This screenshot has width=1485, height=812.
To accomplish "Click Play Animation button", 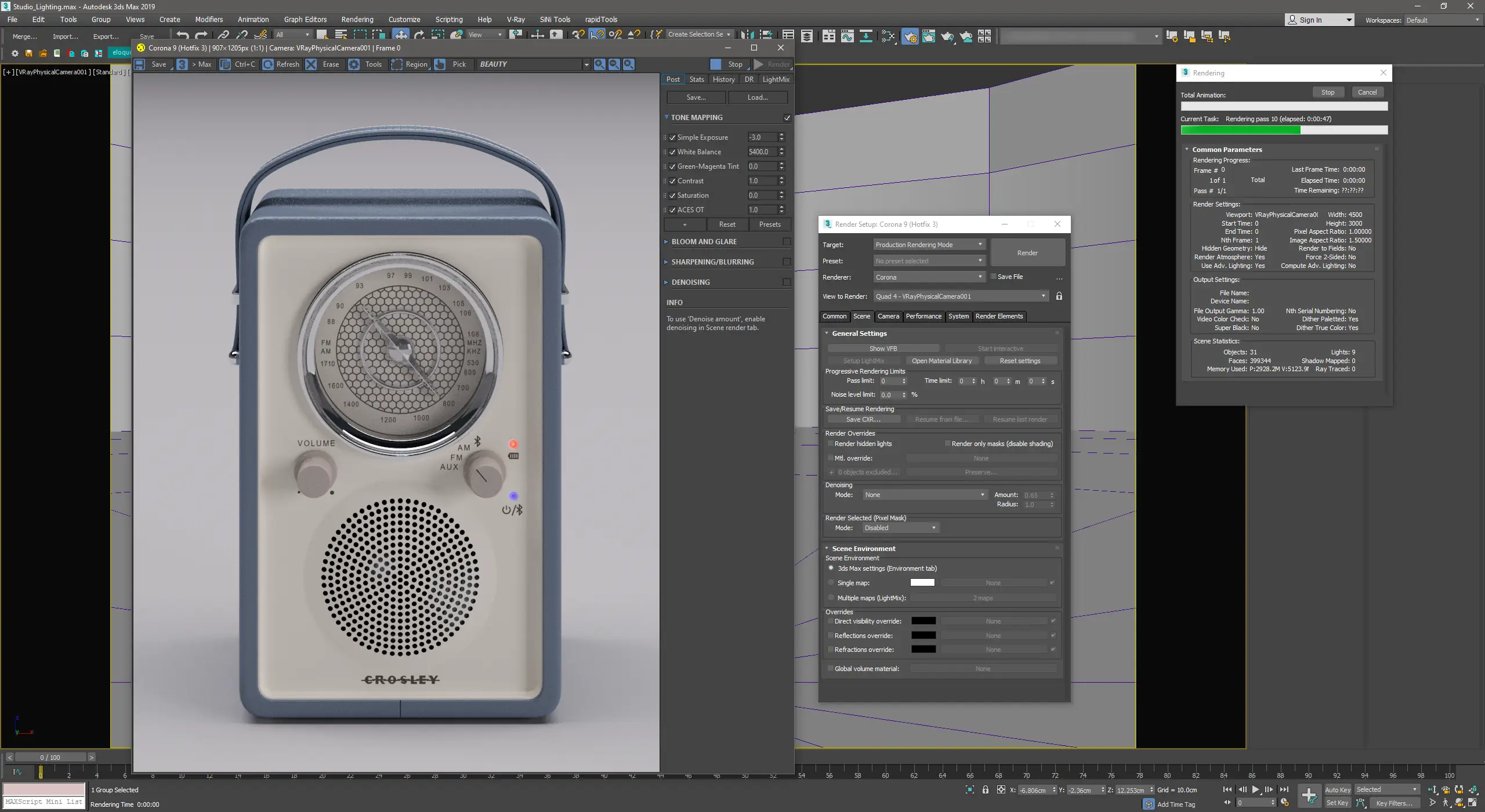I will [x=1255, y=789].
